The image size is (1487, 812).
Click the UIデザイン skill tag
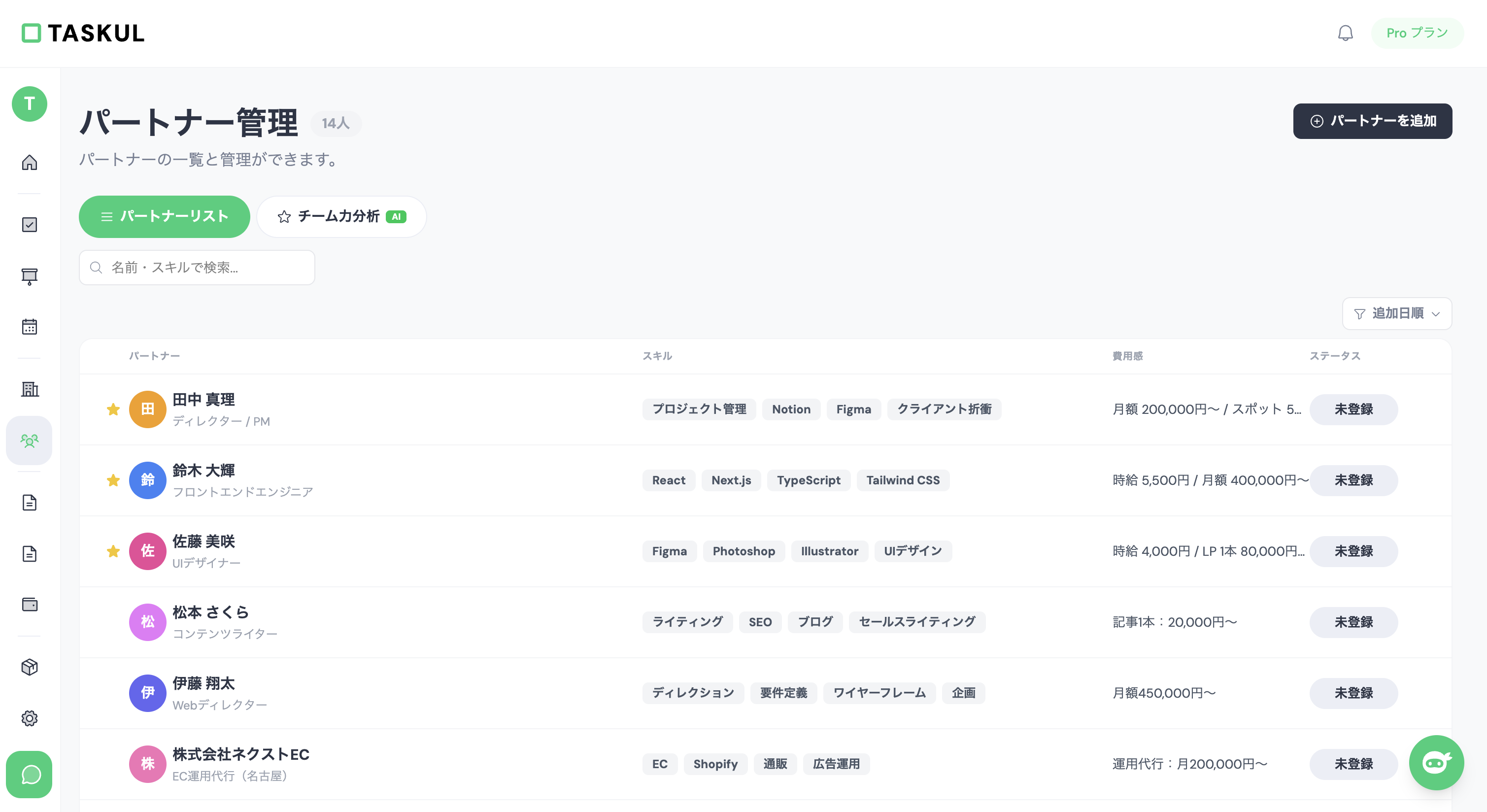913,551
